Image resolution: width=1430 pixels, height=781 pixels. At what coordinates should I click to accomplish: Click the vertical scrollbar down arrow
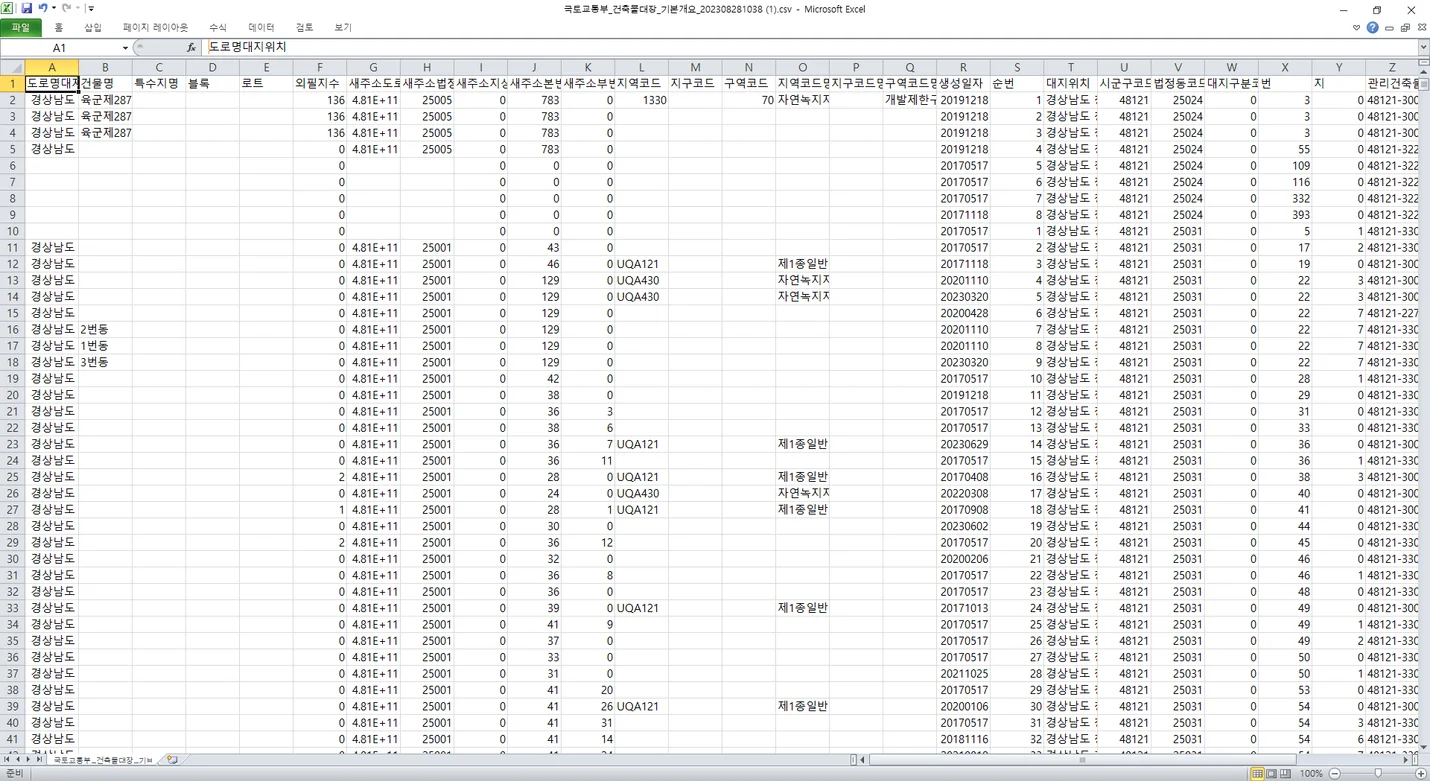coord(1423,747)
